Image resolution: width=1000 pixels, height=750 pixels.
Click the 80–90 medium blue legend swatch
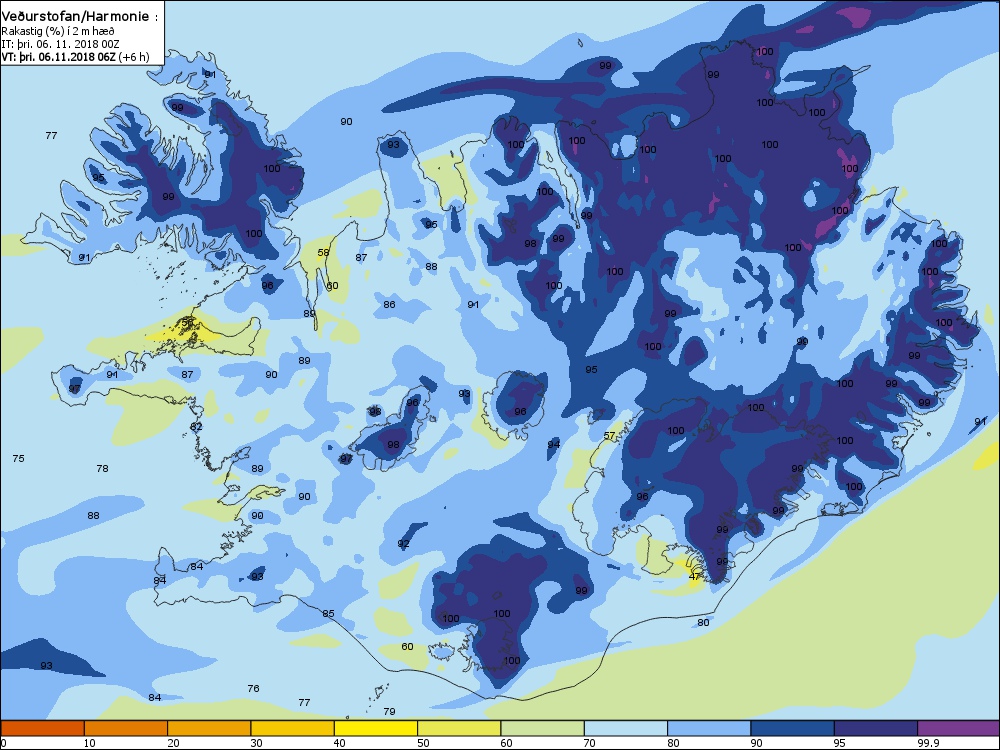tap(709, 728)
